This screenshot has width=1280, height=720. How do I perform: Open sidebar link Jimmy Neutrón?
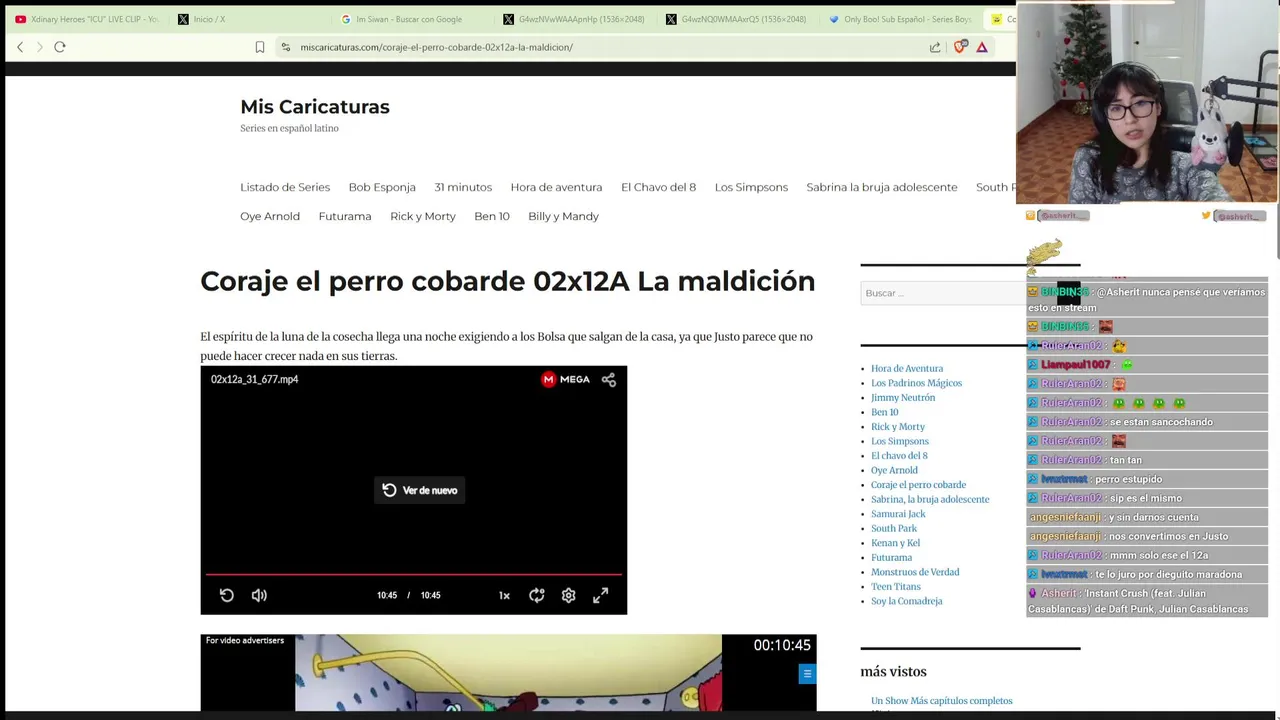903,397
